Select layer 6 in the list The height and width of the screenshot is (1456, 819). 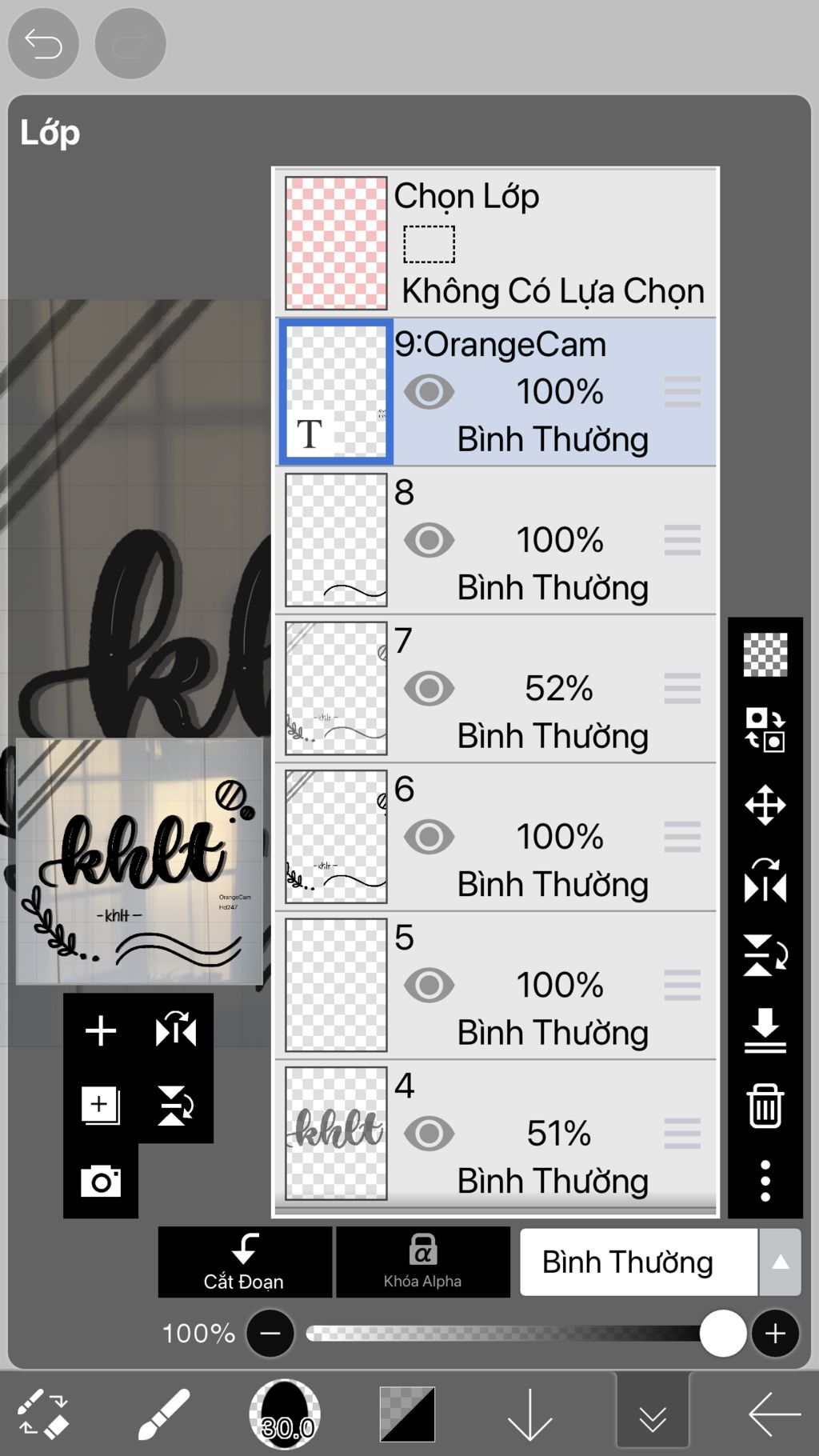(495, 837)
